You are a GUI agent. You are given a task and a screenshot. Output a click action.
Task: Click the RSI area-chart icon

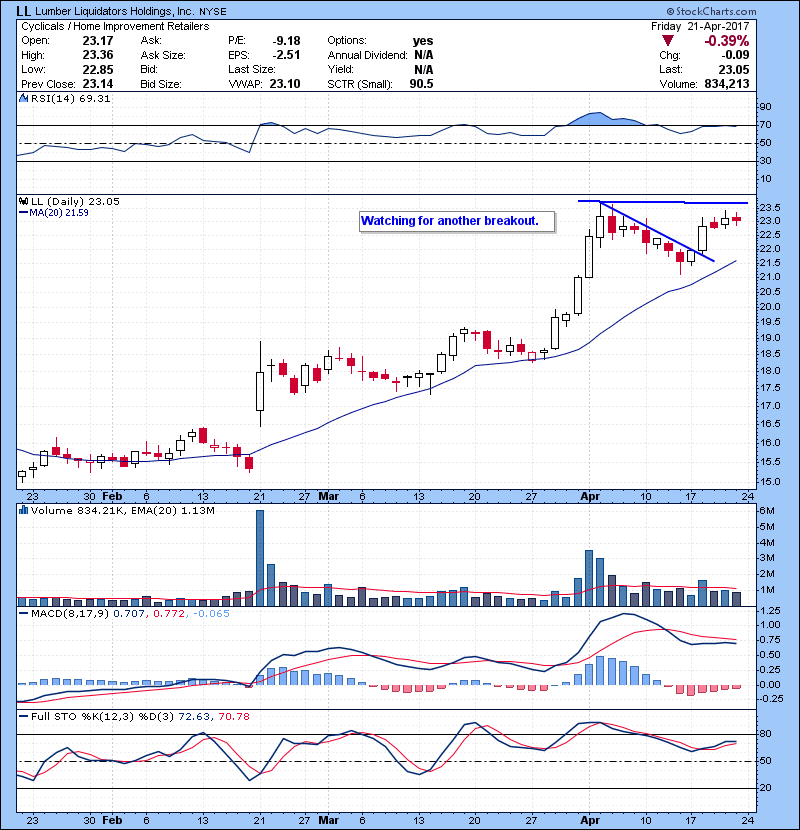(23, 98)
